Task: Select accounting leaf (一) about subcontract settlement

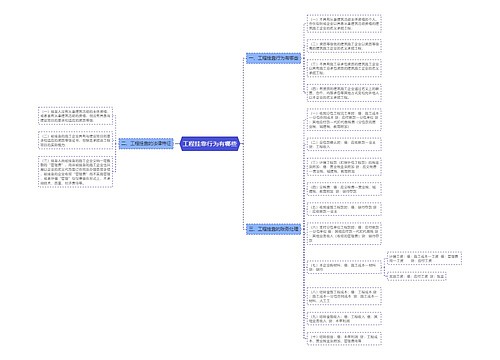Action: (344, 120)
